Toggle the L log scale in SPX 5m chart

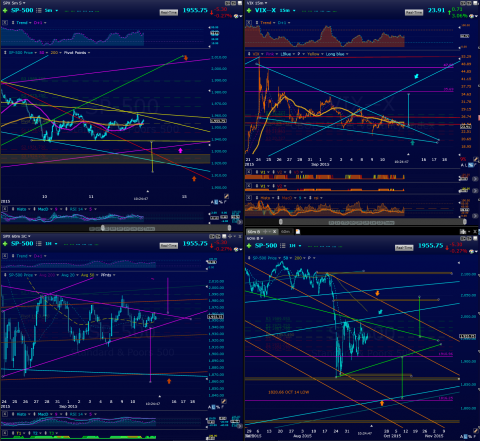click(x=216, y=202)
